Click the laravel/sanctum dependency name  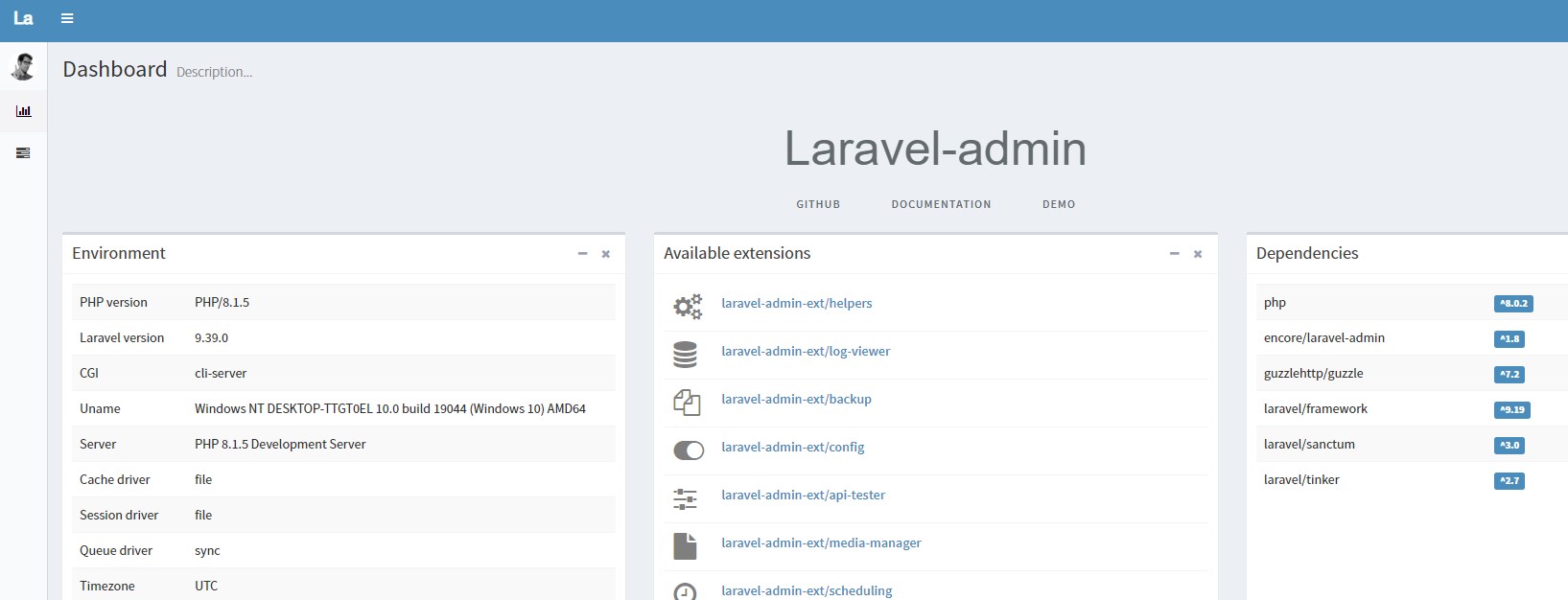[x=1309, y=444]
